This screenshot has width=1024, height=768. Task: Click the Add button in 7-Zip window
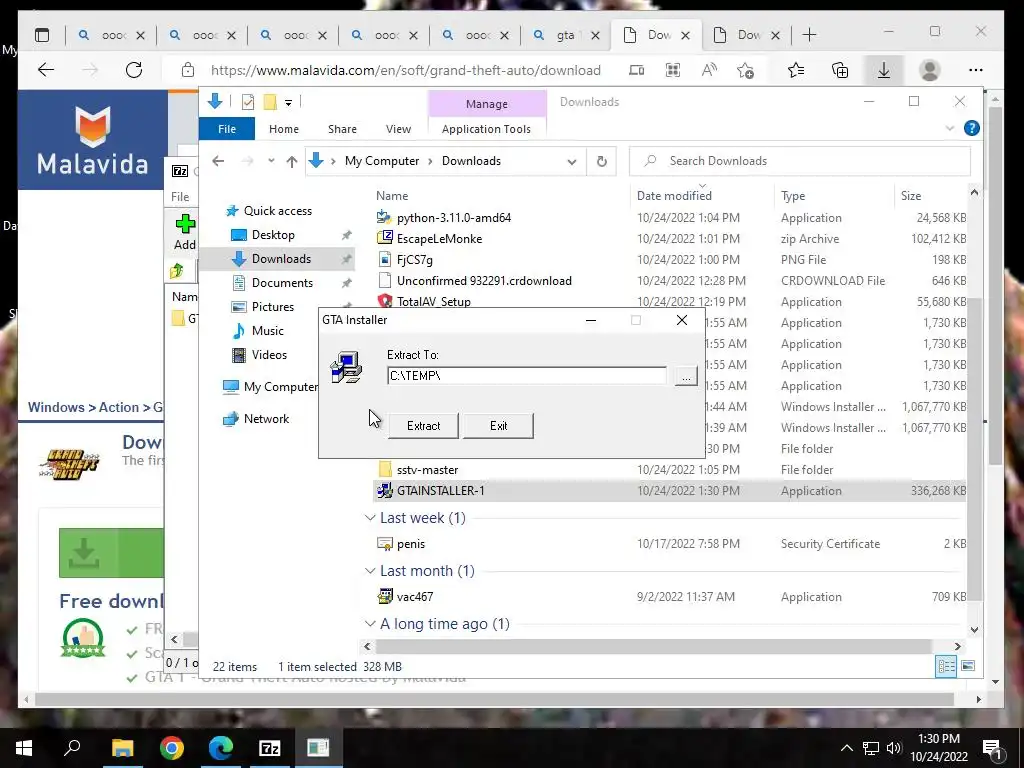point(185,232)
